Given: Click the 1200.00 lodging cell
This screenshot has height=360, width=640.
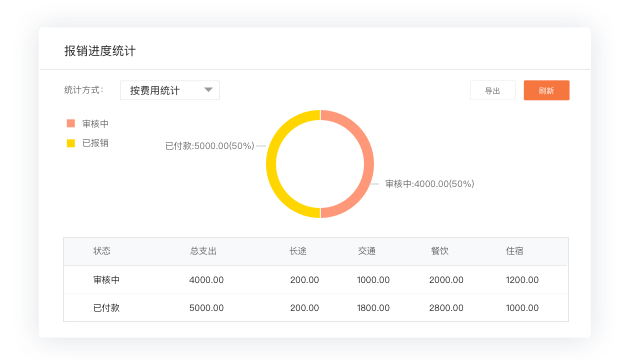Looking at the screenshot, I should (x=522, y=280).
